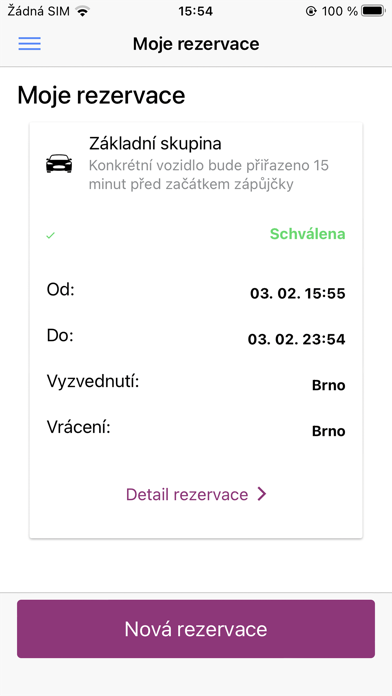This screenshot has height=696, width=392.
Task: Tap the vehicle assignment description text
Action: [x=209, y=174]
